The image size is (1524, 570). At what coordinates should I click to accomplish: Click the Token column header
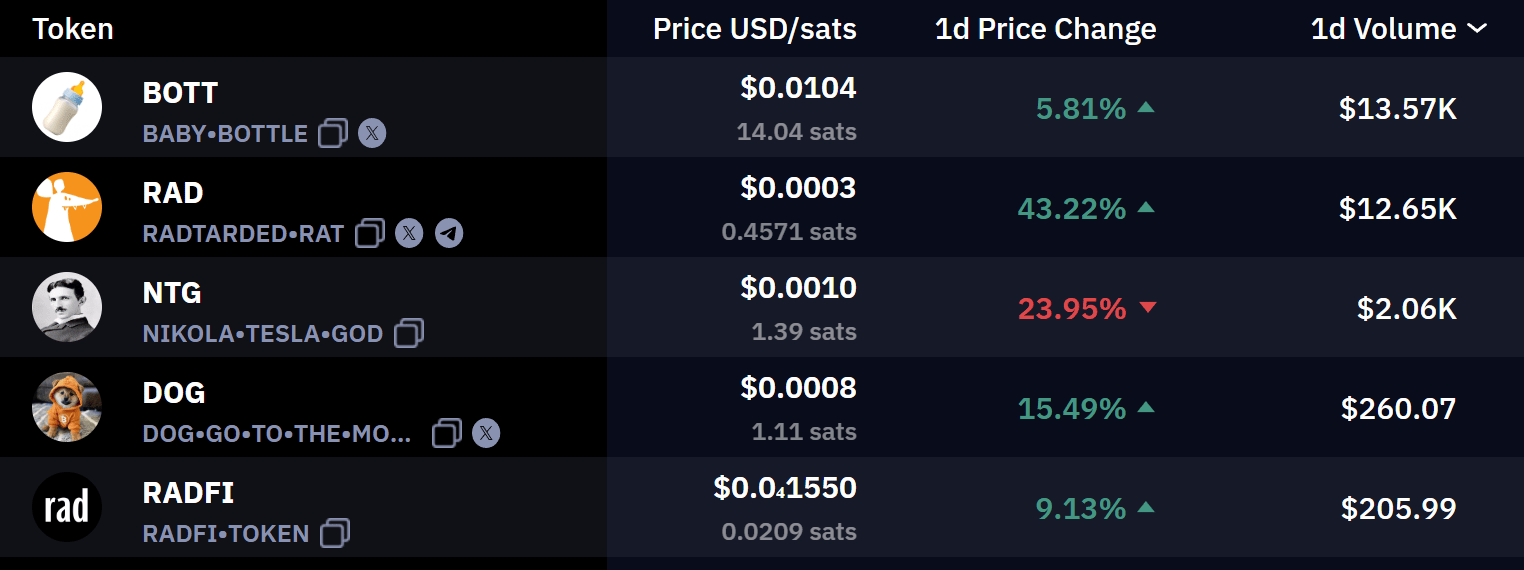point(73,29)
